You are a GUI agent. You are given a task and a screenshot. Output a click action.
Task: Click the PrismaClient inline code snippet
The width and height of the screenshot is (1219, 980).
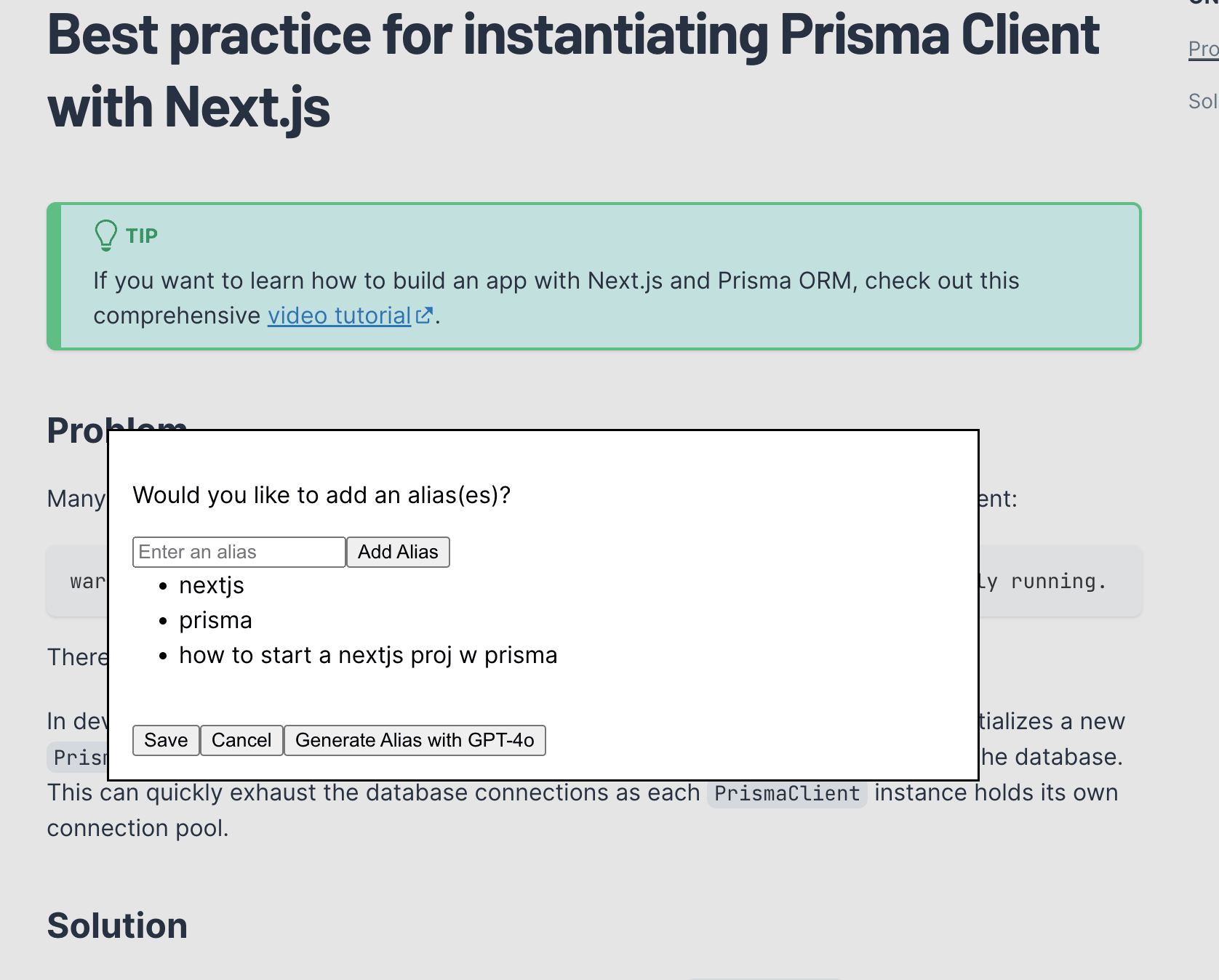[x=787, y=794]
